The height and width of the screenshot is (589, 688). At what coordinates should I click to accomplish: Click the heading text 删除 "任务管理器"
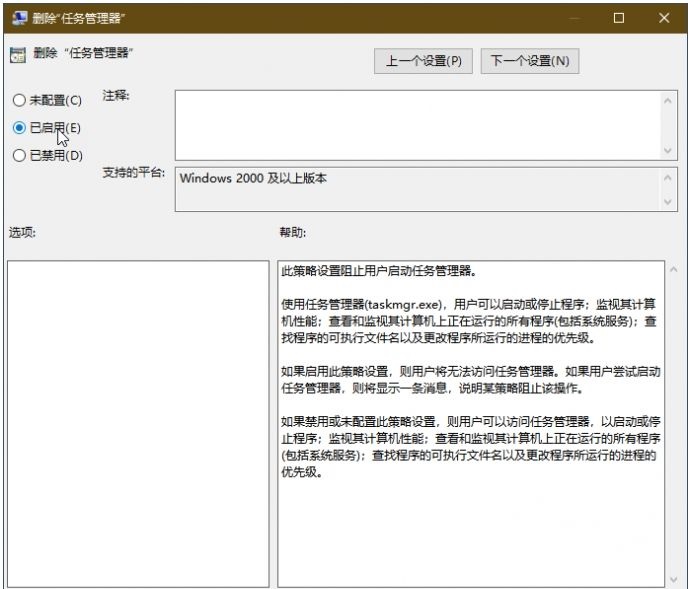pos(83,54)
